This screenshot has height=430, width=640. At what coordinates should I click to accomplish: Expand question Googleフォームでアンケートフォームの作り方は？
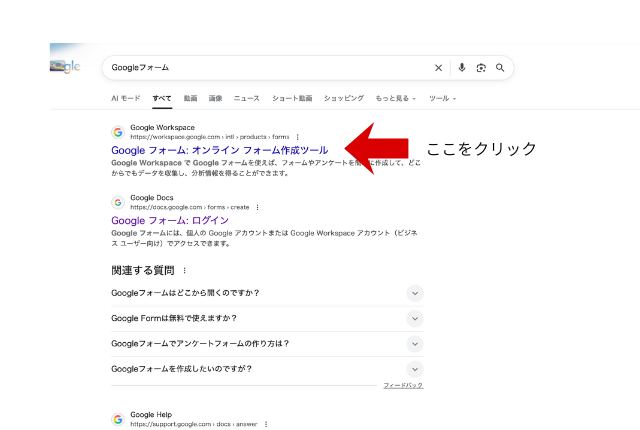click(267, 344)
